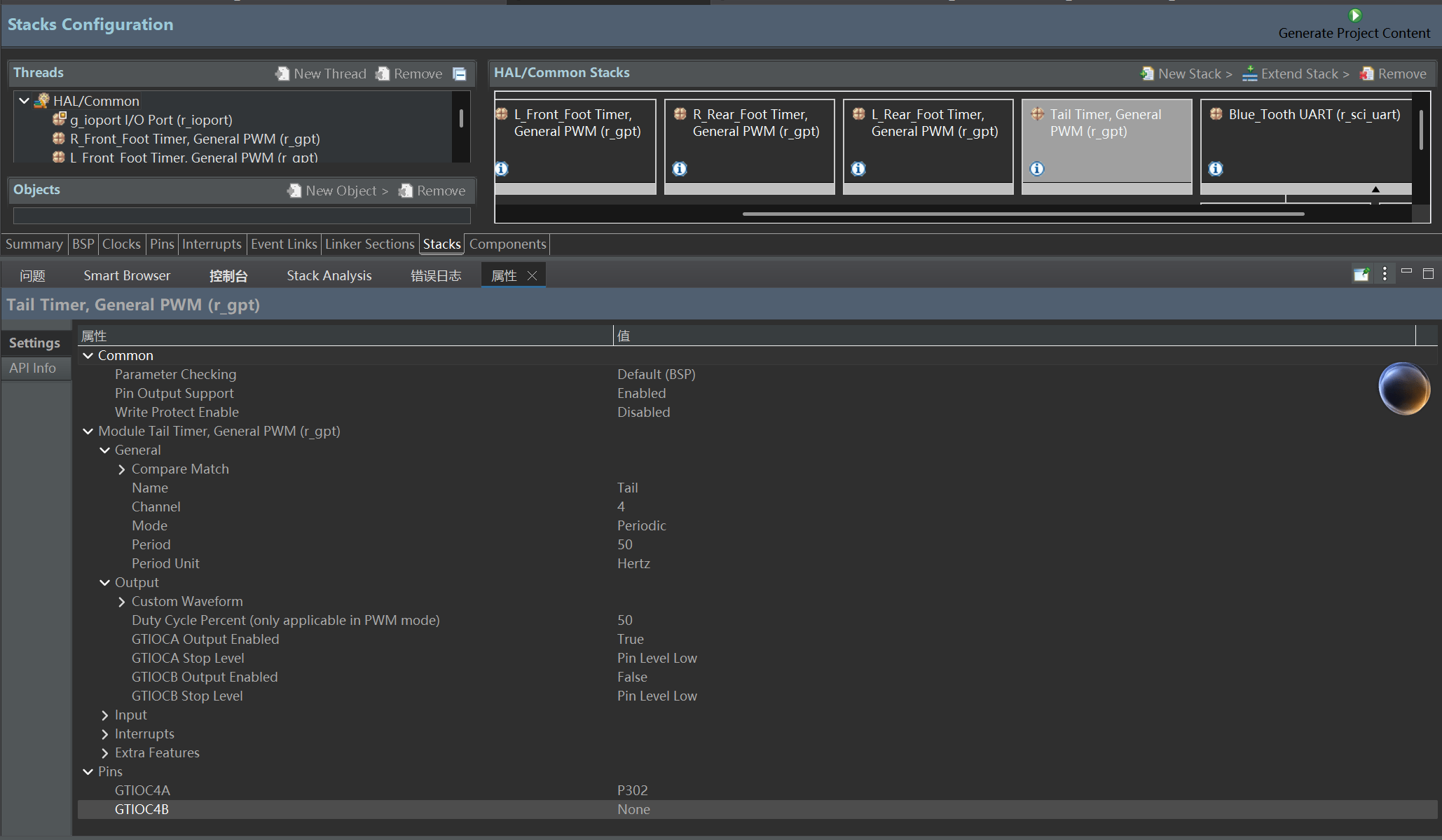
Task: Click Remove in the HAL/Common Stacks header
Action: 1393,74
